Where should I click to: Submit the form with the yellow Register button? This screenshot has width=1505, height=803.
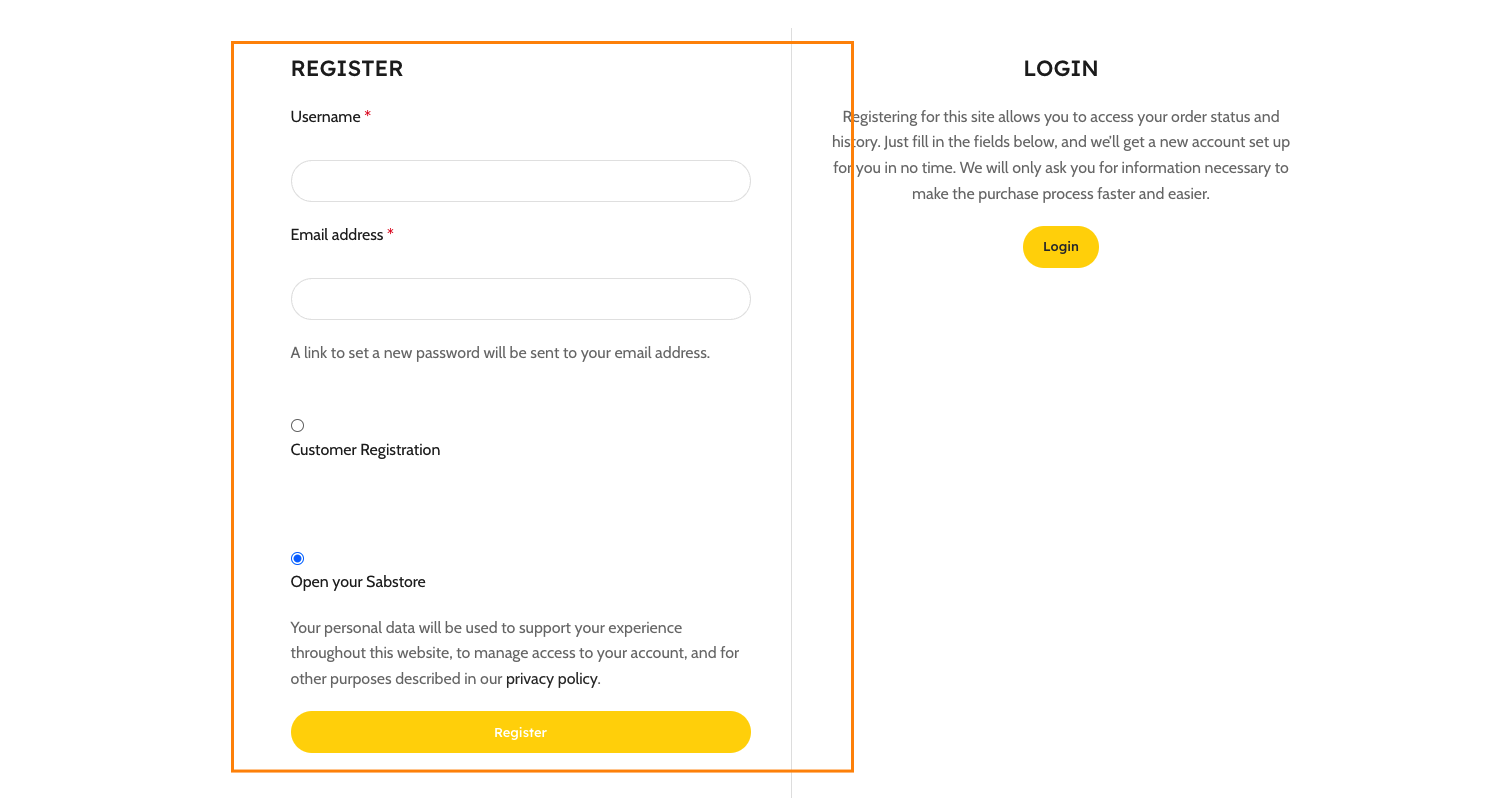(x=520, y=732)
